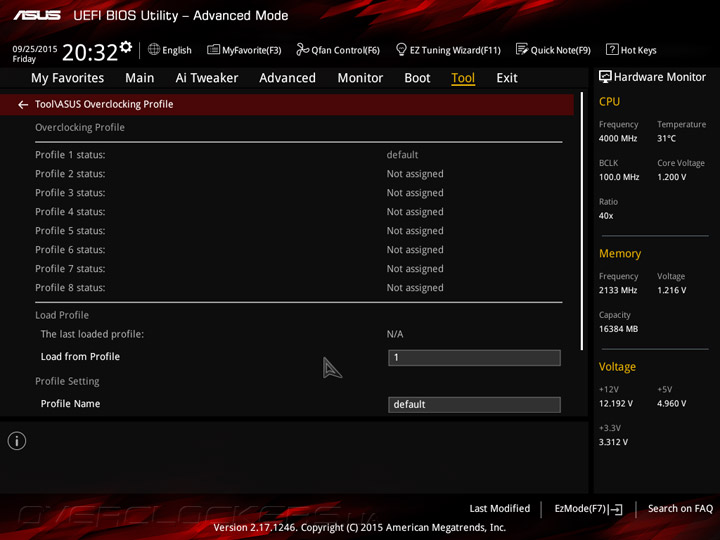Screen dimensions: 720x540
Task: Click the +3.3V reading 3.312 V
Action: click(613, 442)
